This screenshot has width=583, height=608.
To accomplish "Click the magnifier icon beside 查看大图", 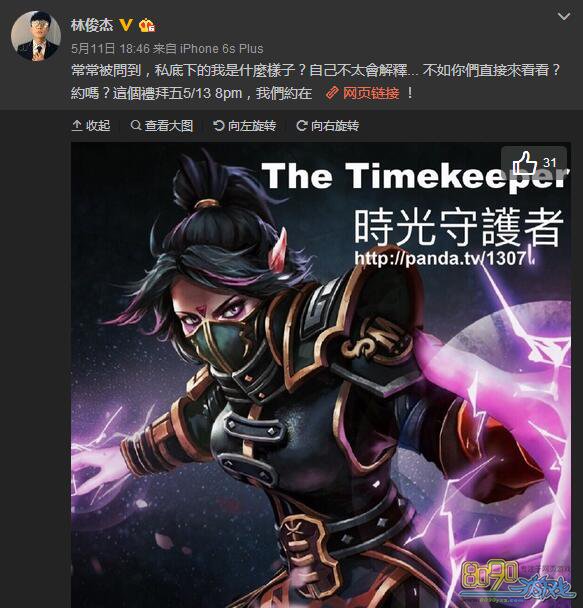I will coord(136,125).
